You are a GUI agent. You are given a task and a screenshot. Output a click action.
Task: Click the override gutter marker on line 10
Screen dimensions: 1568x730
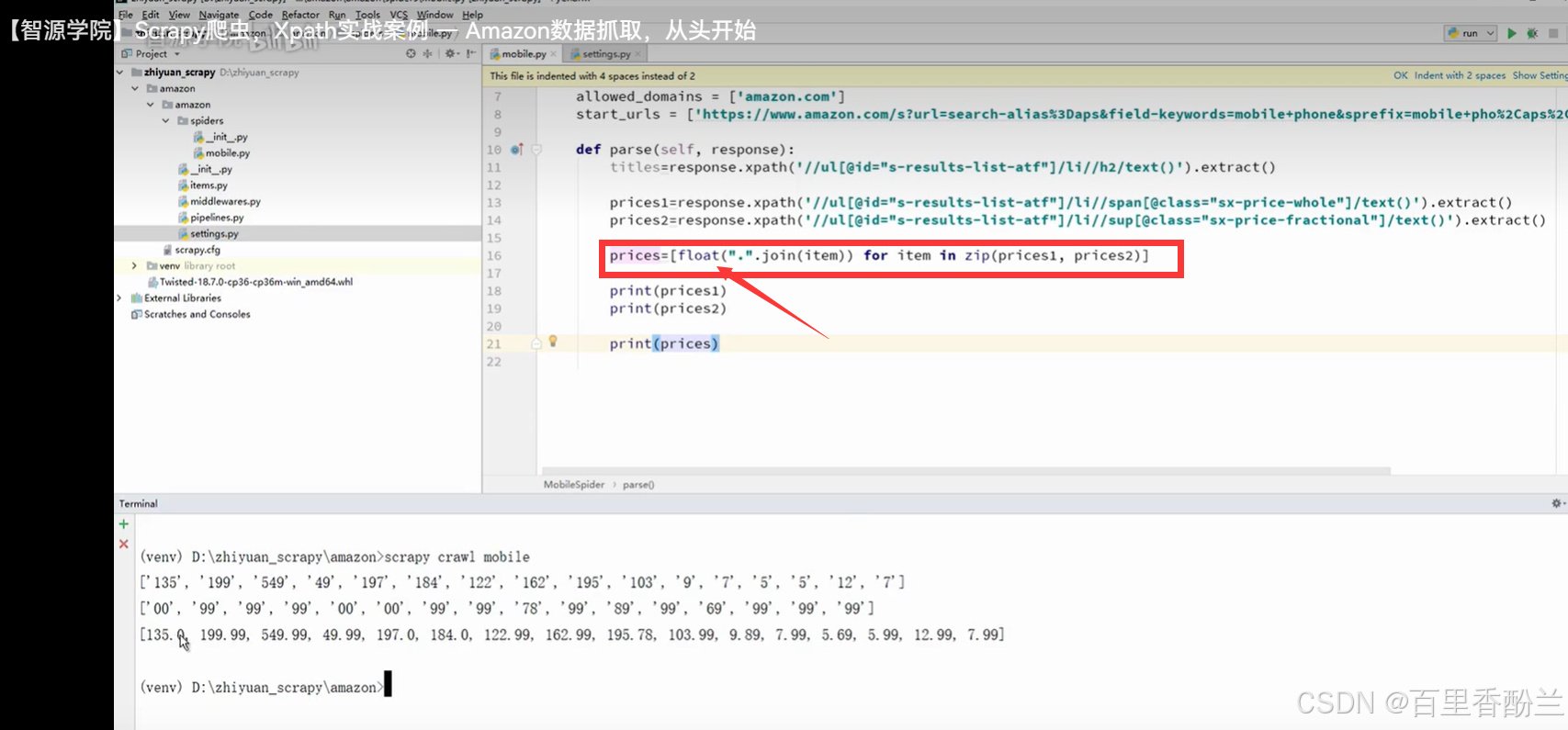[x=516, y=149]
